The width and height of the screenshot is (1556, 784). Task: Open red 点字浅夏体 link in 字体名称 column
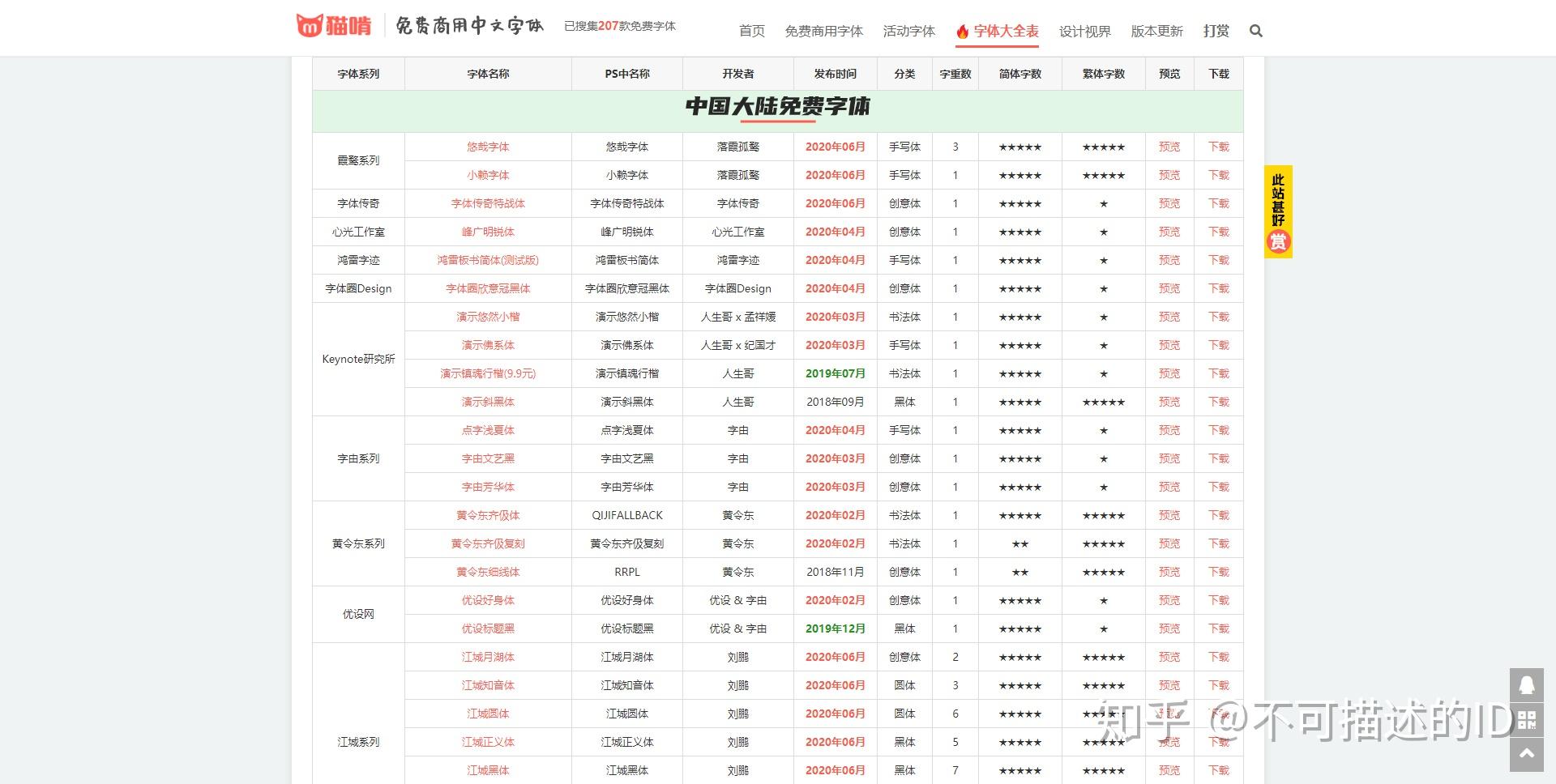pyautogui.click(x=488, y=430)
